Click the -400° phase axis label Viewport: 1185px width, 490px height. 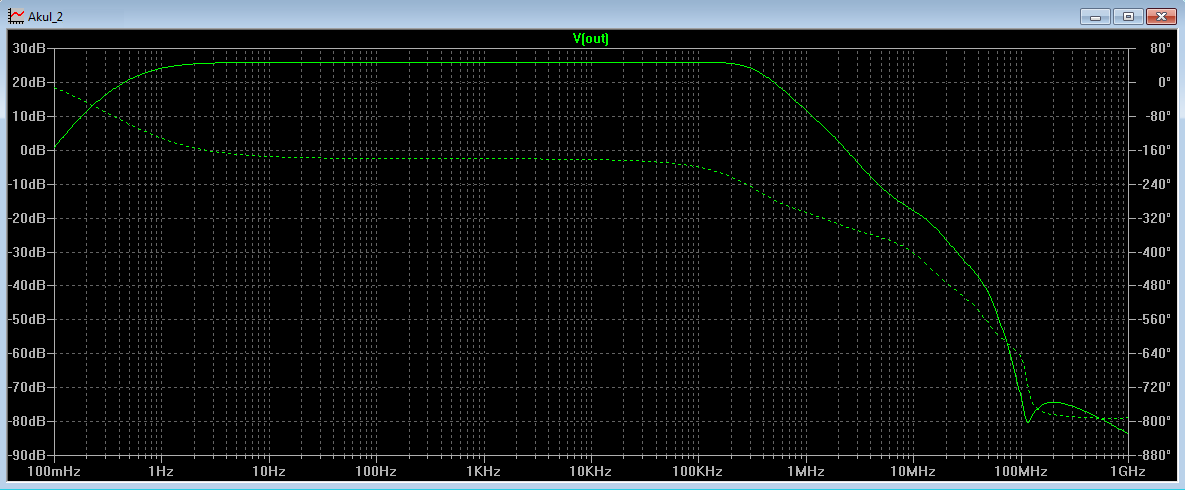(x=1153, y=252)
